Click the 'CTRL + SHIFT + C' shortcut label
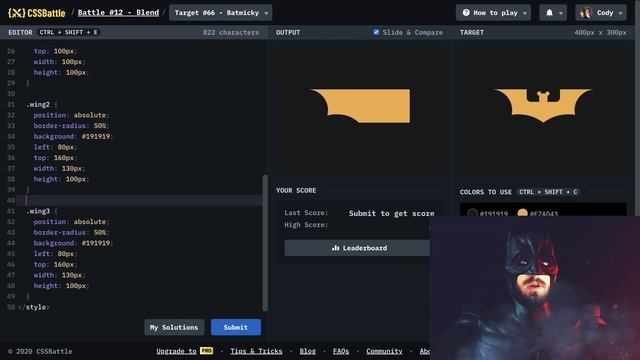 (x=548, y=192)
